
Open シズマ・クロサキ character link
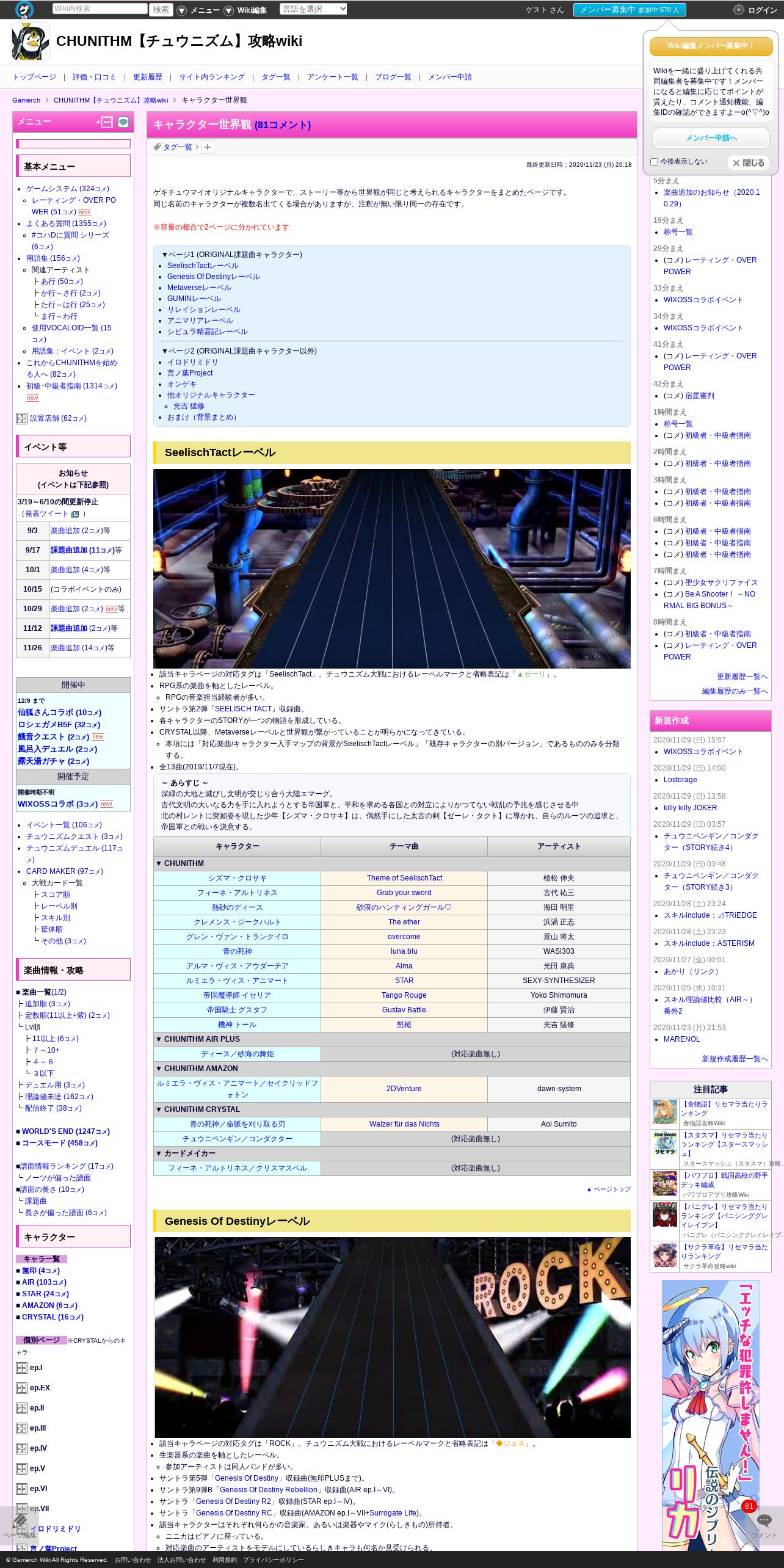coord(238,878)
